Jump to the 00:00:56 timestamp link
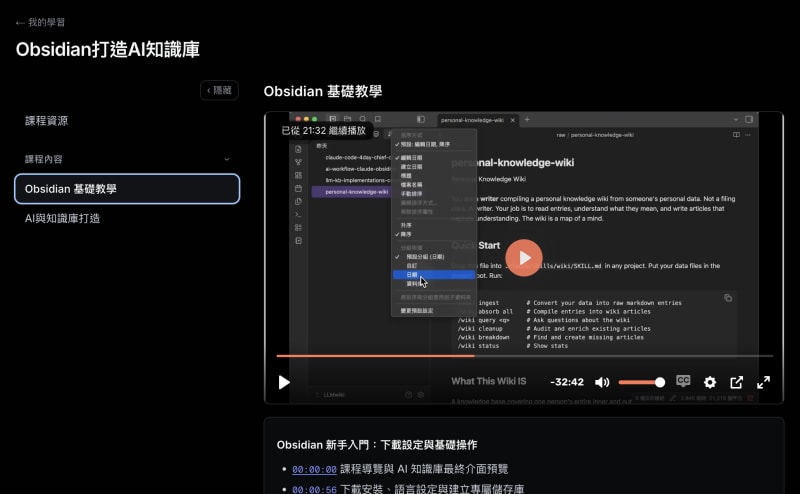The width and height of the screenshot is (800, 494). pos(314,489)
